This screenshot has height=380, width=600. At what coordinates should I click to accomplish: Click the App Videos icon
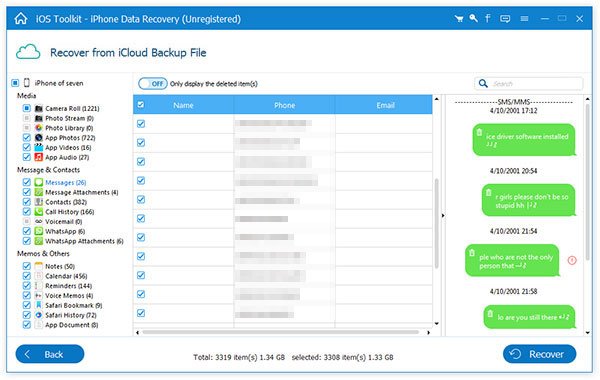[x=39, y=147]
